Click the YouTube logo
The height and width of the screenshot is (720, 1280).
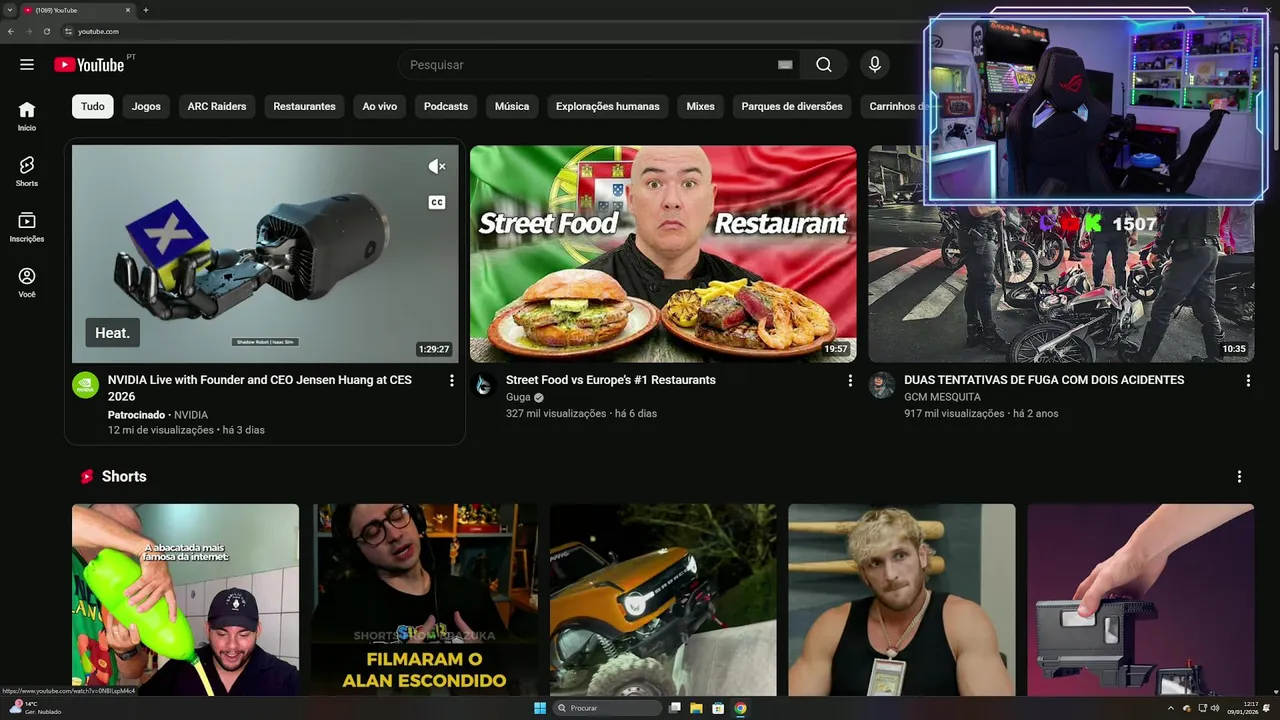click(89, 65)
